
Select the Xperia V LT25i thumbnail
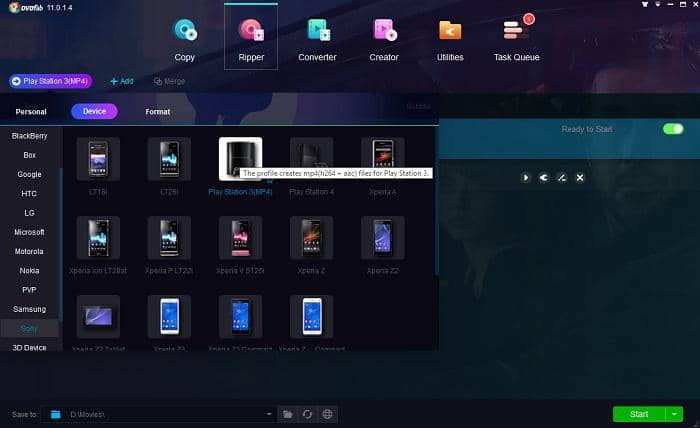click(241, 237)
